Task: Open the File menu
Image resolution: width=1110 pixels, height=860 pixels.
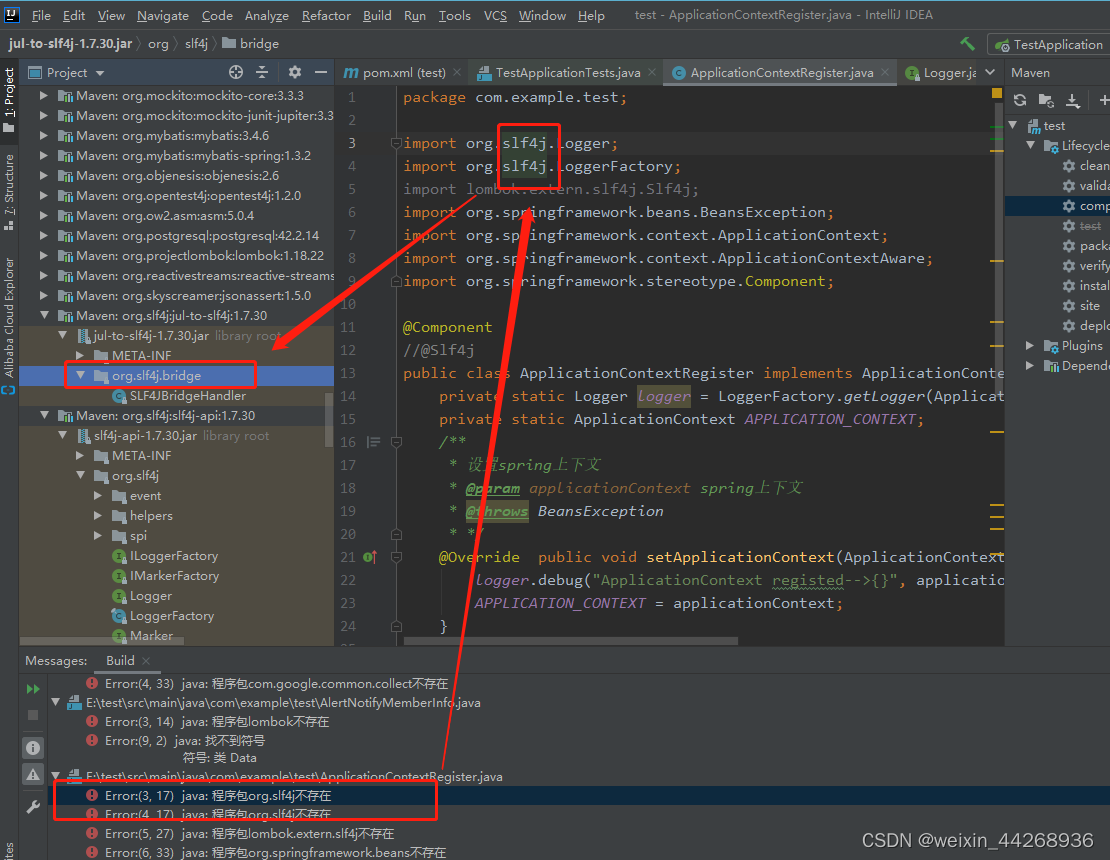Action: 41,16
